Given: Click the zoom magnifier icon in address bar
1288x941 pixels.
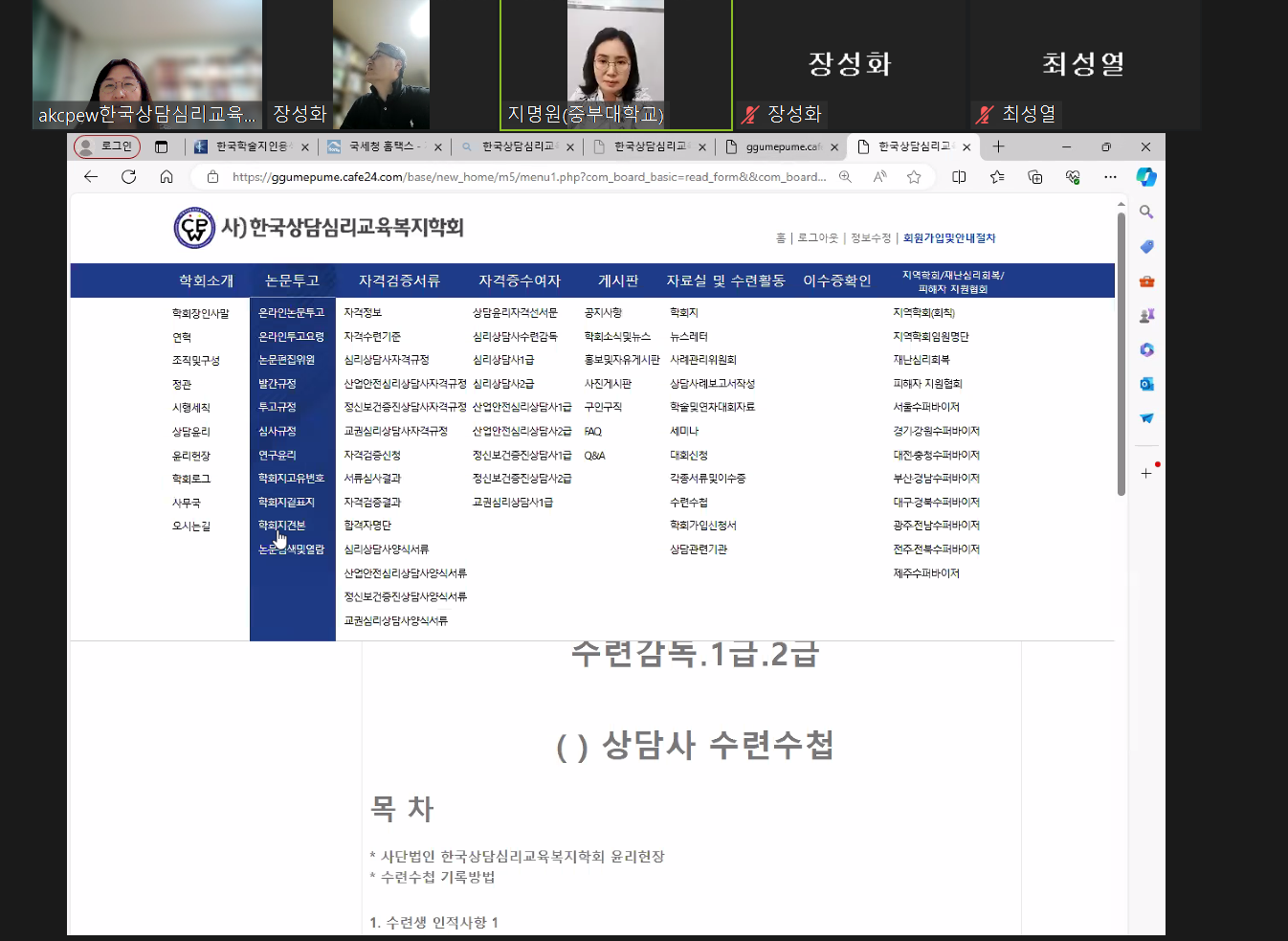Looking at the screenshot, I should click(845, 176).
